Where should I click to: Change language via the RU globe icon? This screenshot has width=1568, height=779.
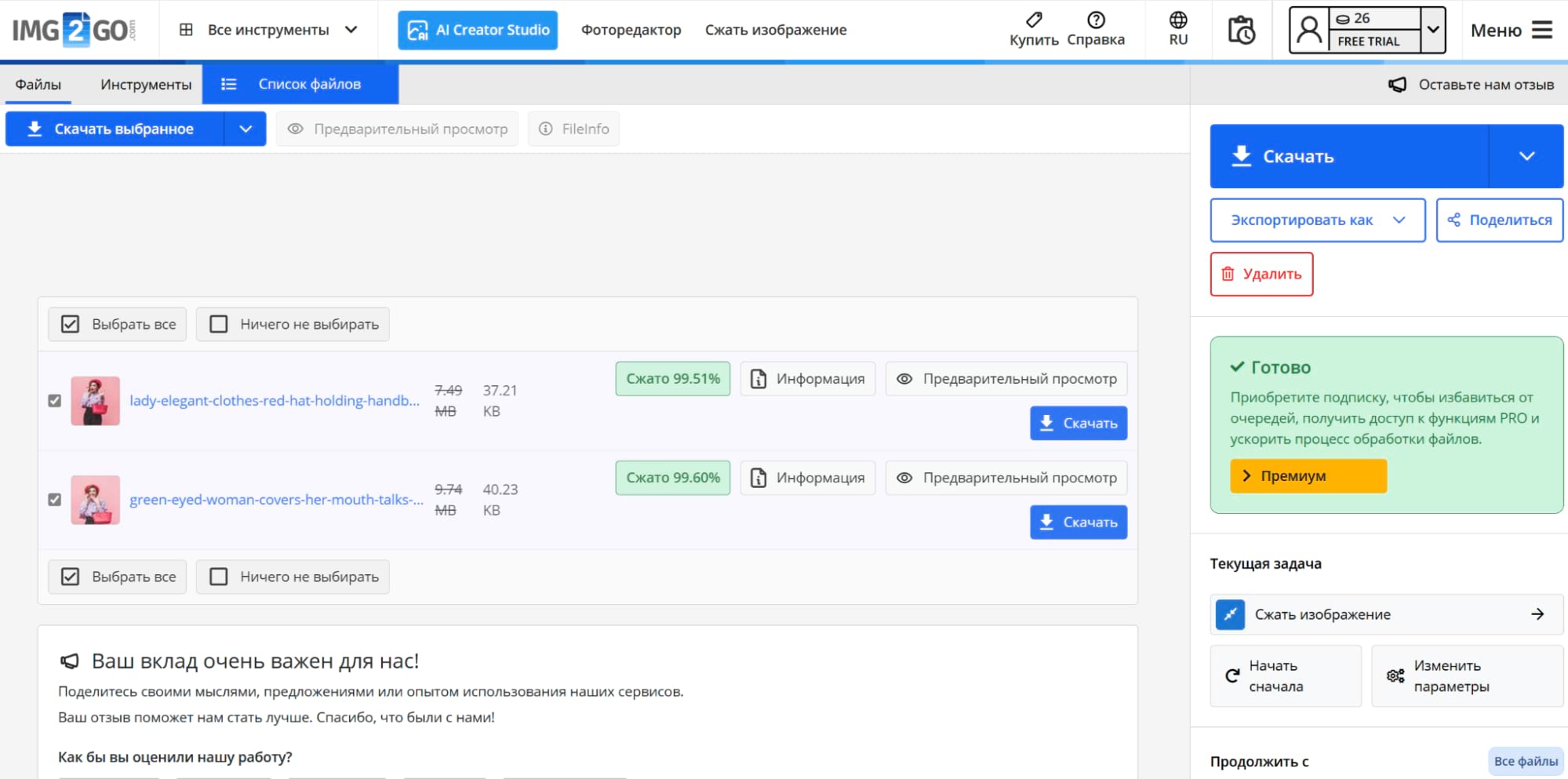coord(1178,20)
